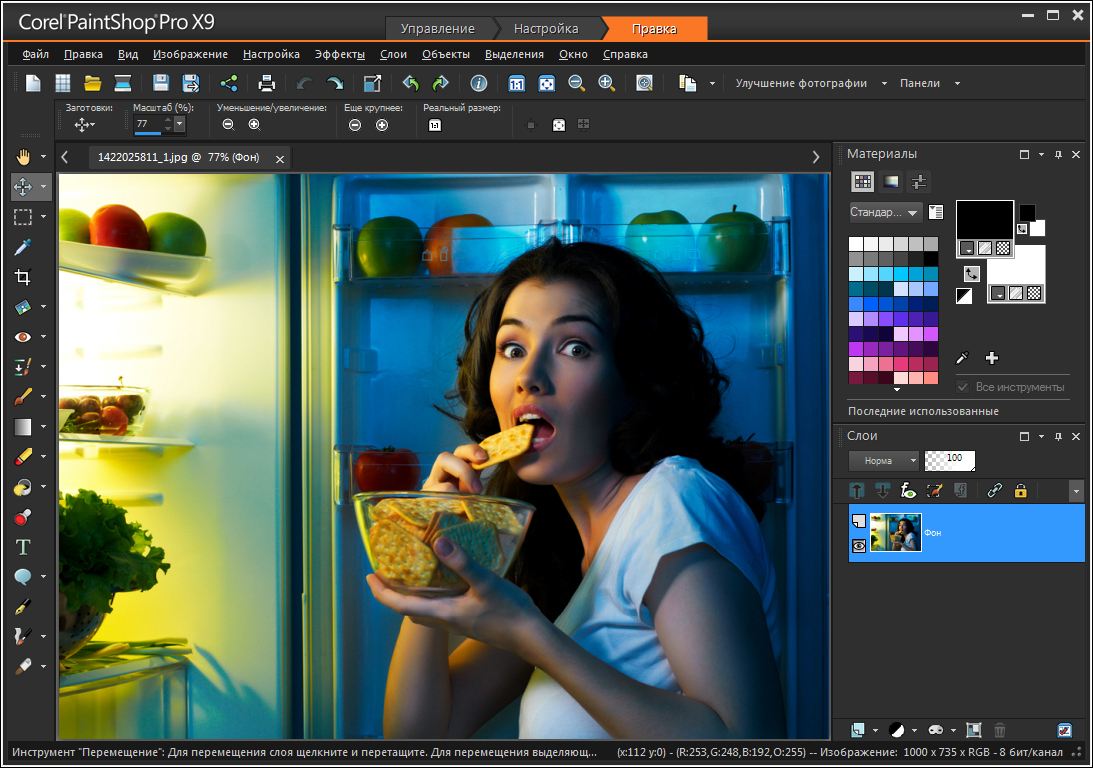Select the Red Eye tool
This screenshot has width=1093, height=768.
(22, 337)
